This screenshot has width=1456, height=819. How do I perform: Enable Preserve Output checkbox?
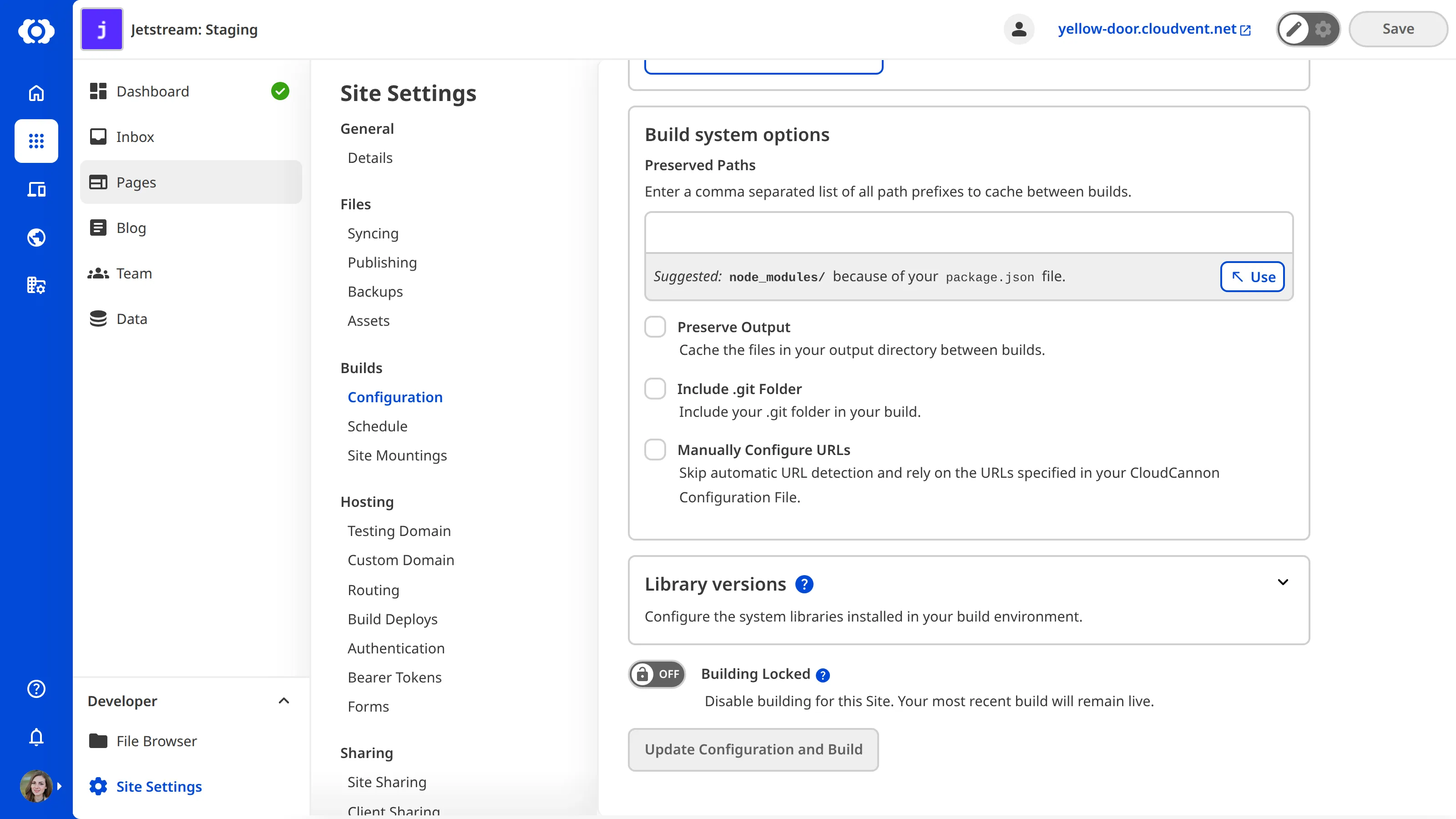pyautogui.click(x=655, y=327)
